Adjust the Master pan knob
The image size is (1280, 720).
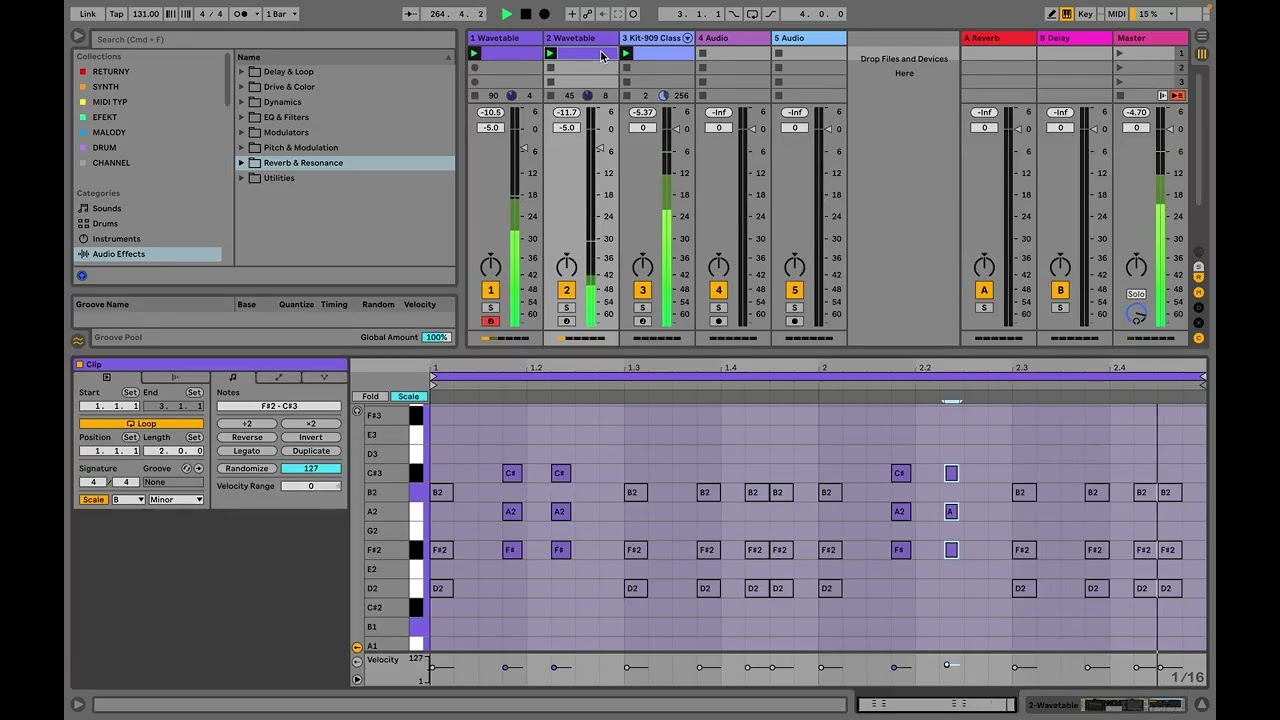[1136, 265]
